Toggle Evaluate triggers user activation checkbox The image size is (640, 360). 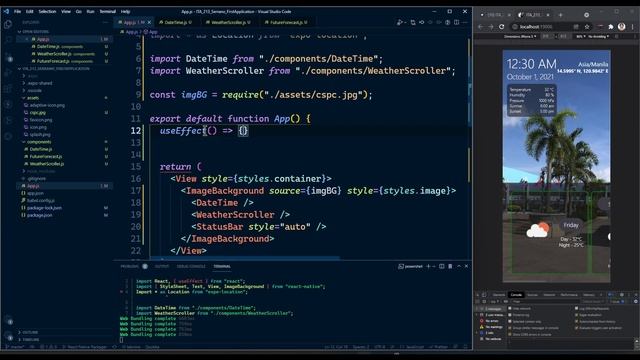(x=576, y=328)
